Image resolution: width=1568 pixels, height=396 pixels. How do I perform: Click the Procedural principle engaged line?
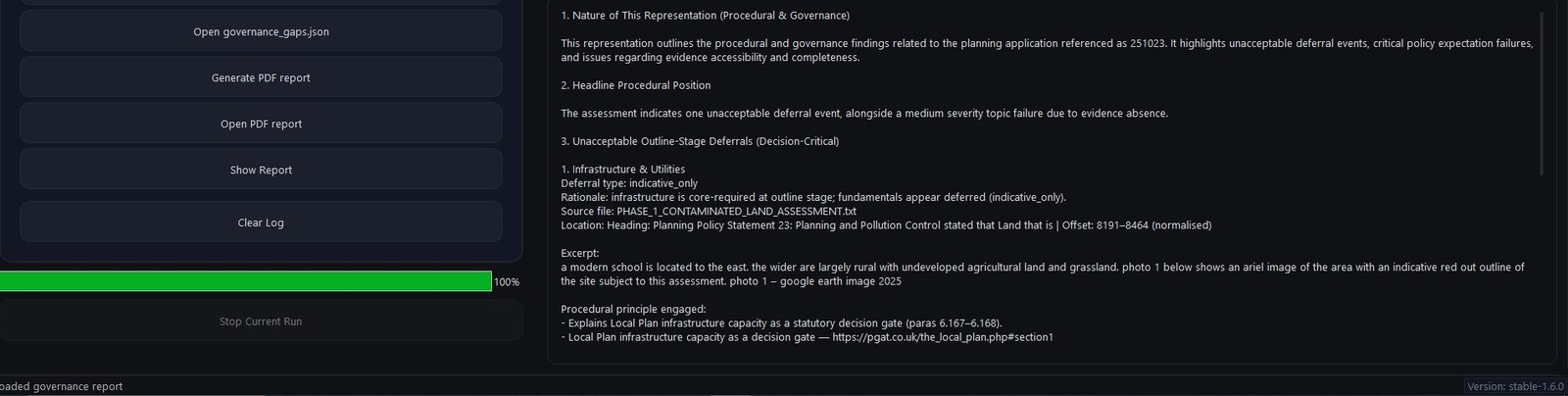click(x=633, y=309)
